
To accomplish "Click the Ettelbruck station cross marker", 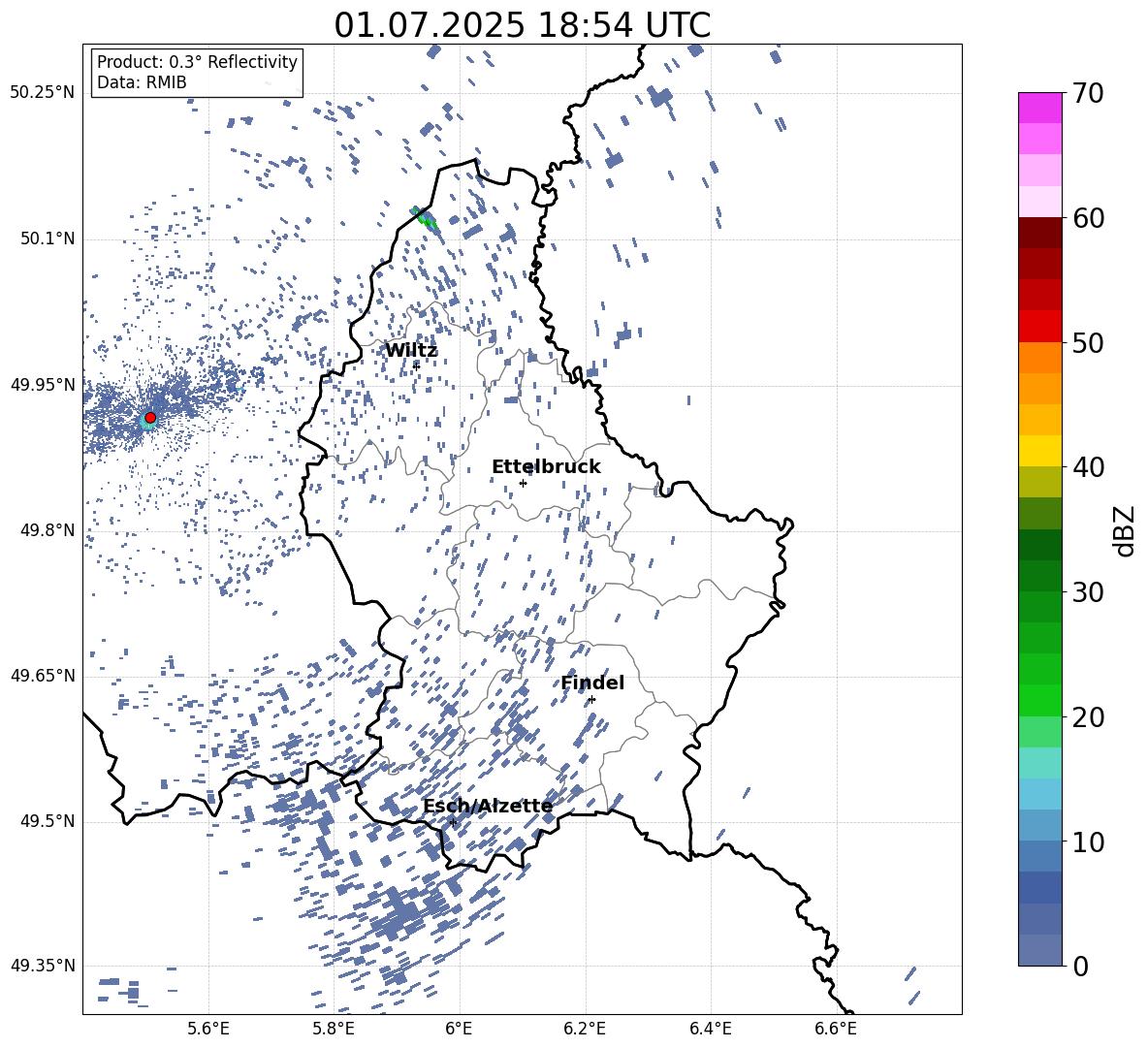I will (x=523, y=483).
